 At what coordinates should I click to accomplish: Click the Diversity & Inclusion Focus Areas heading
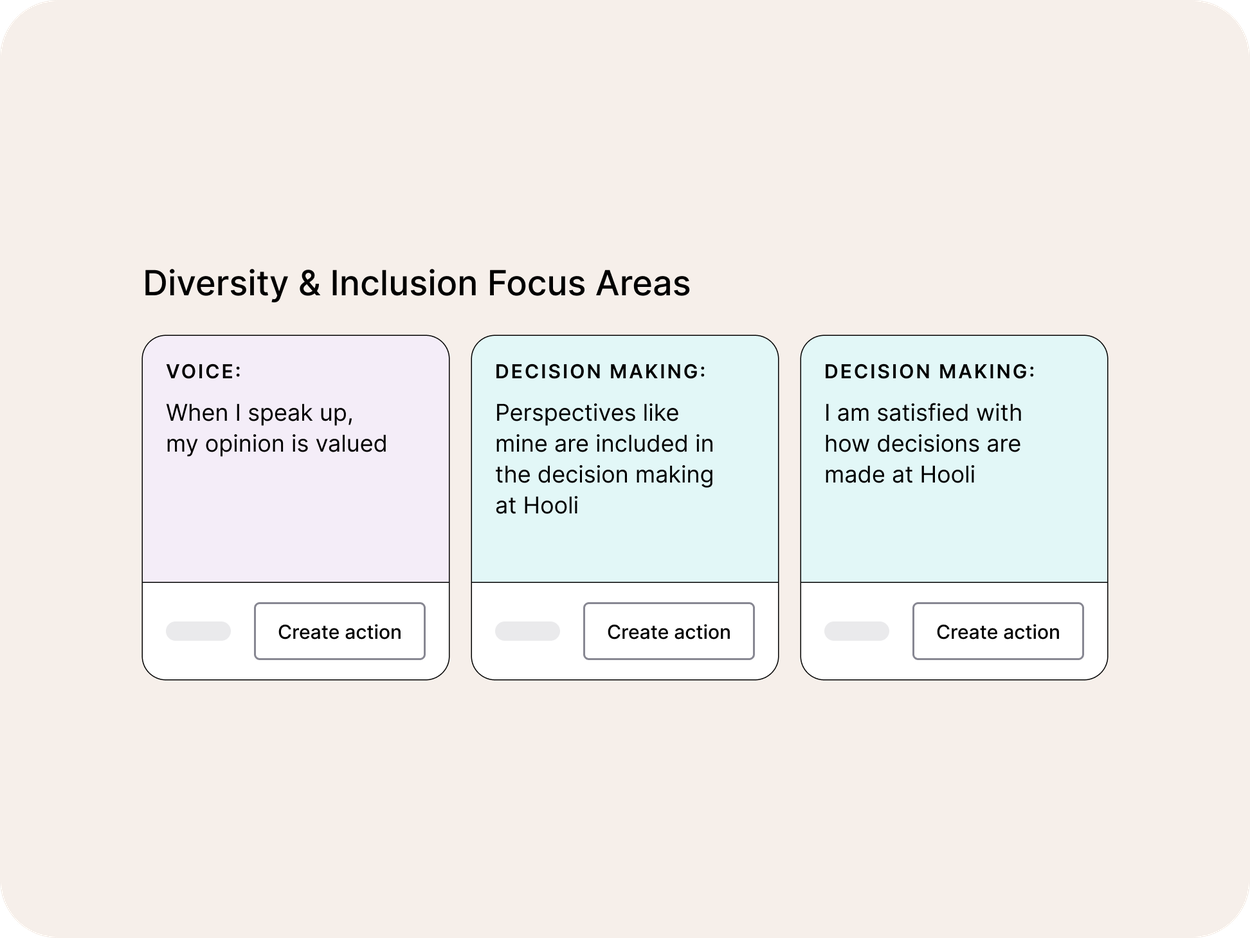(x=417, y=284)
